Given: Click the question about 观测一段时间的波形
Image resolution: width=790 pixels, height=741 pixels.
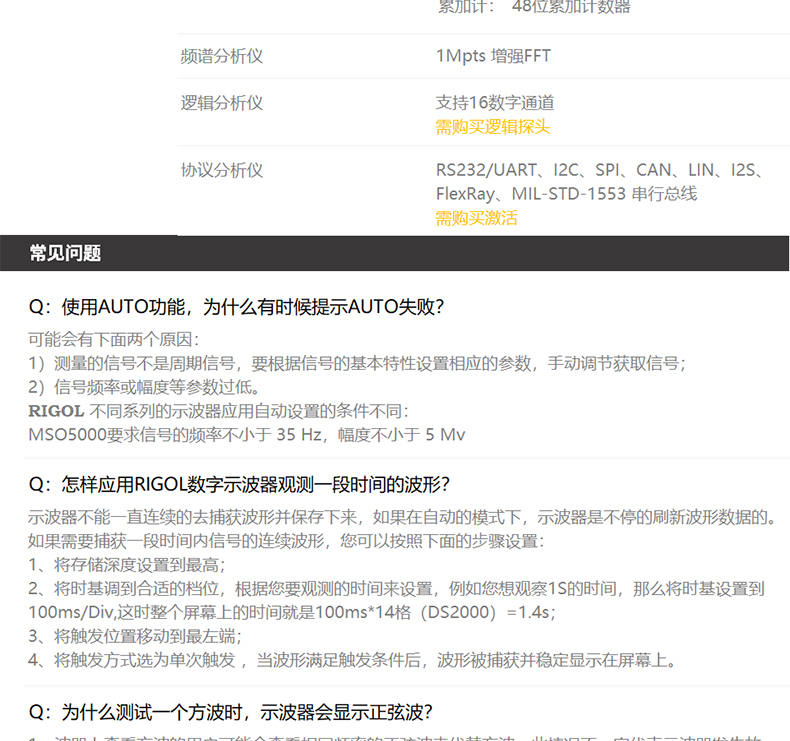Looking at the screenshot, I should coord(239,485).
